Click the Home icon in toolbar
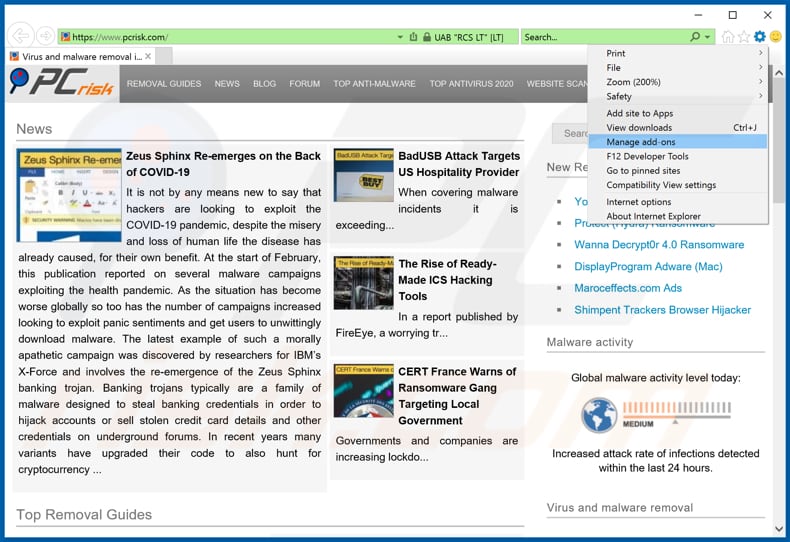790x542 pixels. click(728, 37)
